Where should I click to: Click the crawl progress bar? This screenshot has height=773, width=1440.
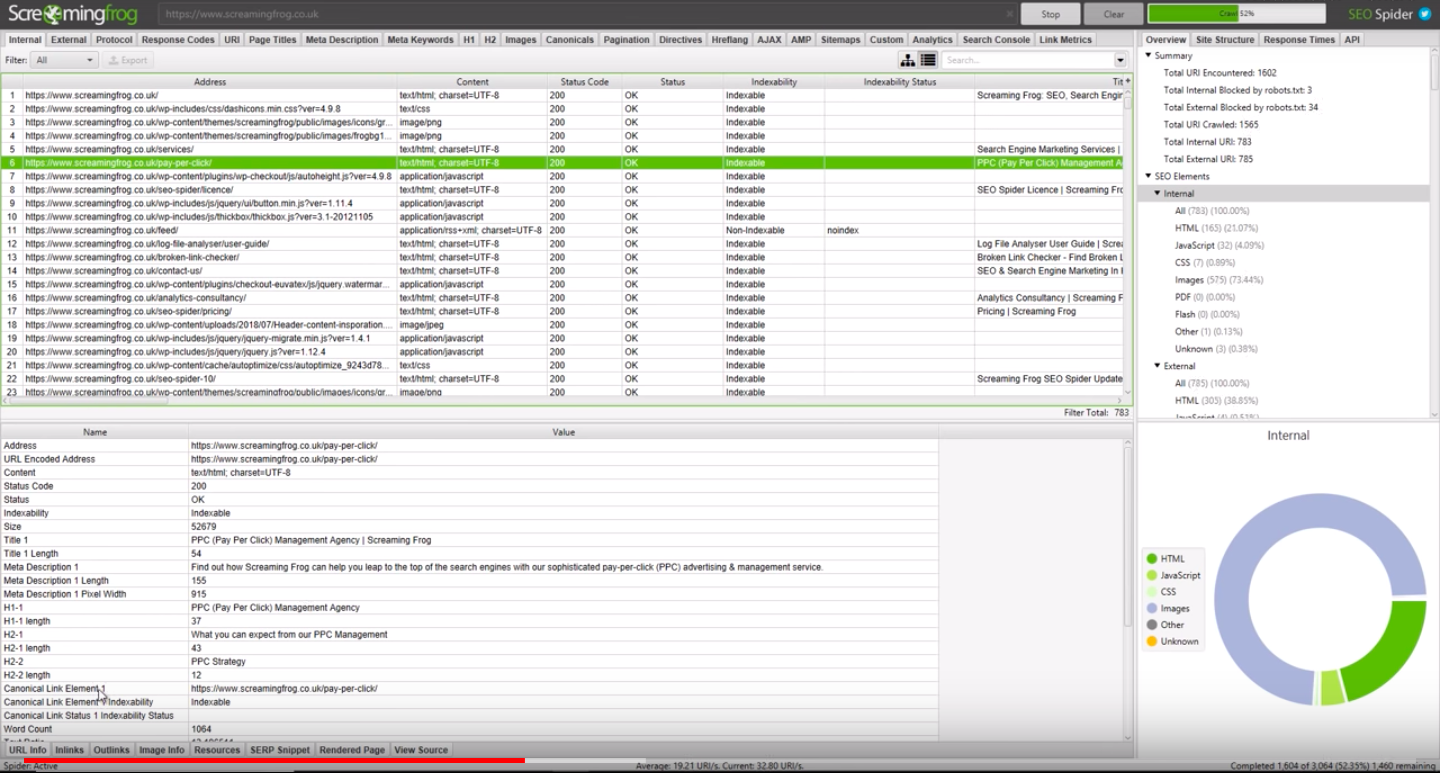(1238, 14)
